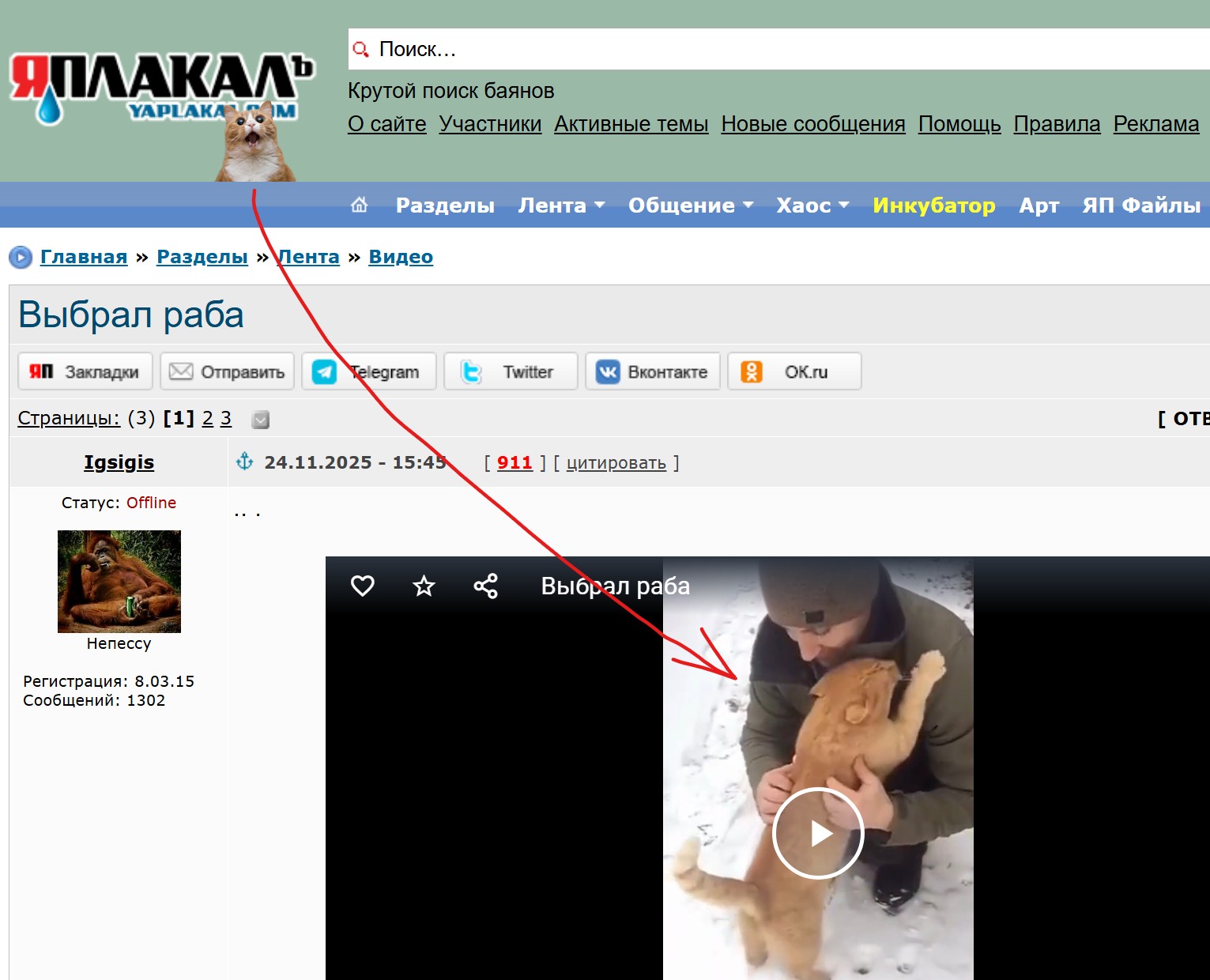The width and height of the screenshot is (1210, 980).
Task: Click the Отправить email button
Action: 228,371
